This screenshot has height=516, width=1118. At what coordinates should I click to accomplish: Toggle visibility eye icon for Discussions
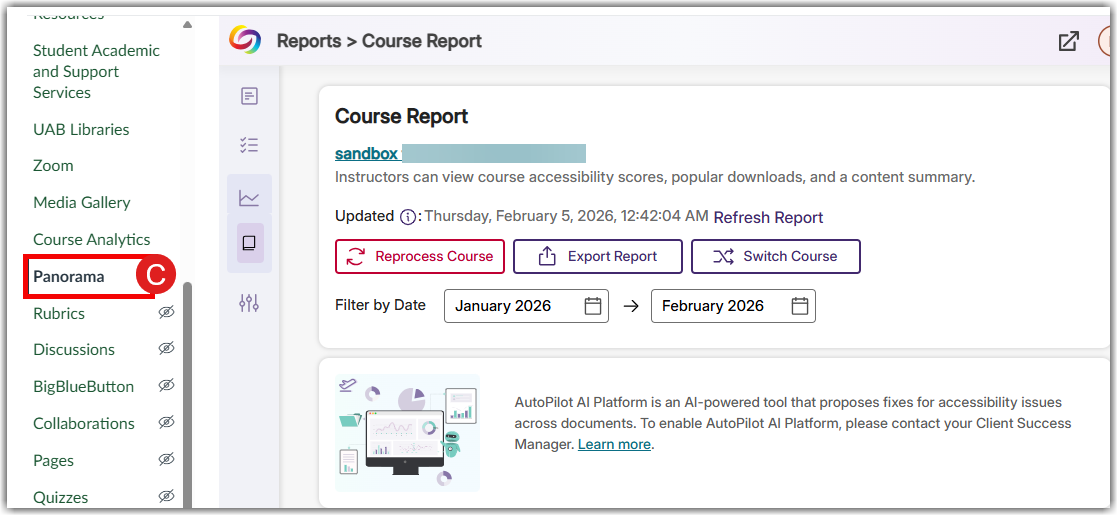(166, 349)
